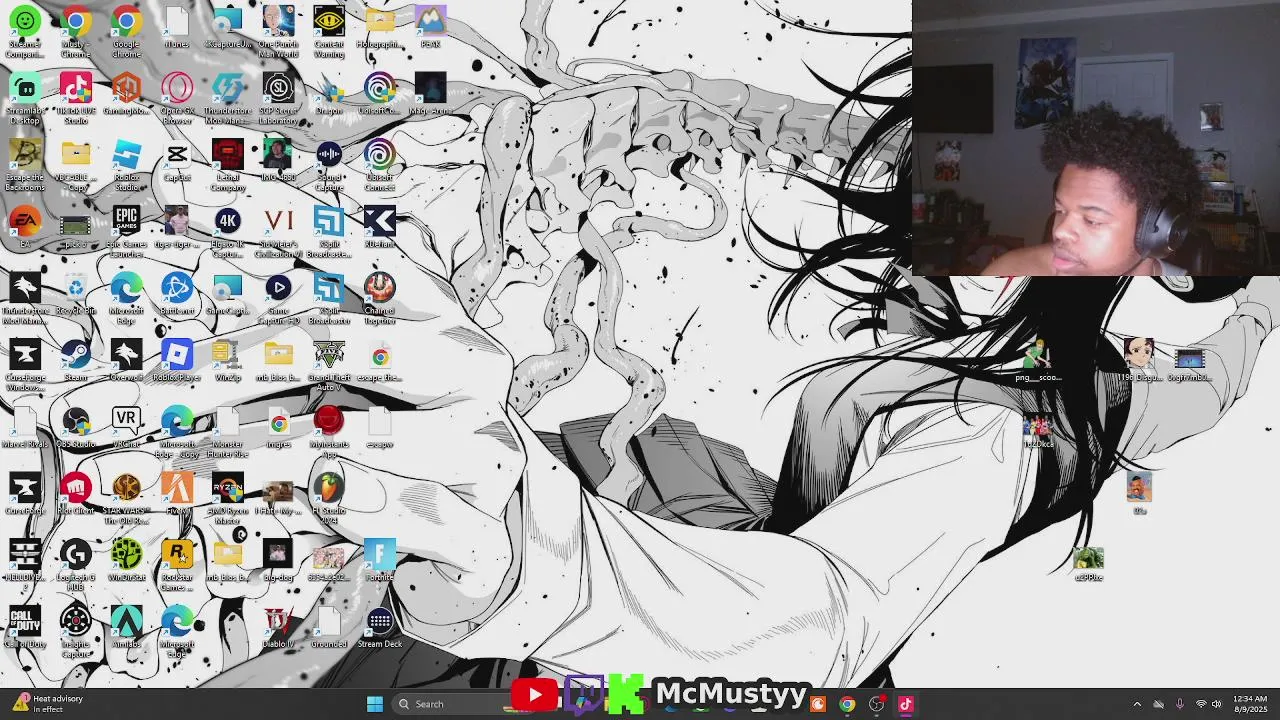Launch Fortnite desktop shortcut
This screenshot has width=1280, height=720.
point(379,562)
